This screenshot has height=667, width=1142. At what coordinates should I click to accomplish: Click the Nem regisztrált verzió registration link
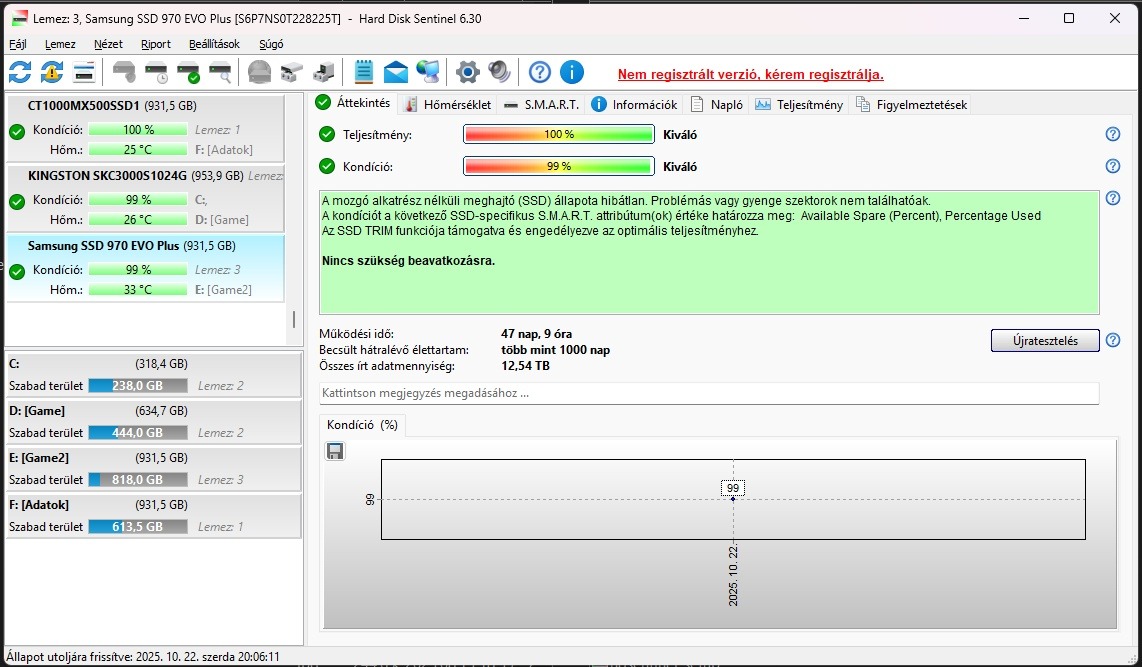point(751,74)
